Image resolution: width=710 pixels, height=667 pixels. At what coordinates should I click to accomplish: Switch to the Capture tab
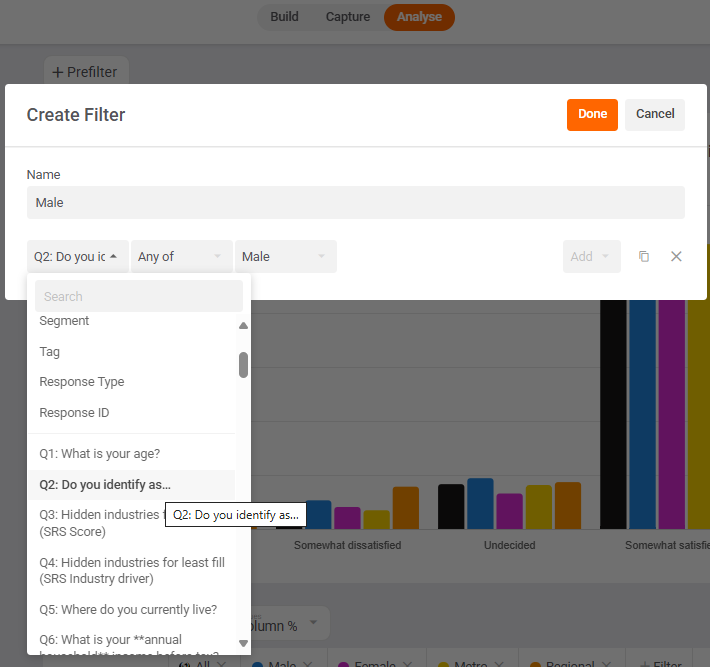[x=348, y=17]
